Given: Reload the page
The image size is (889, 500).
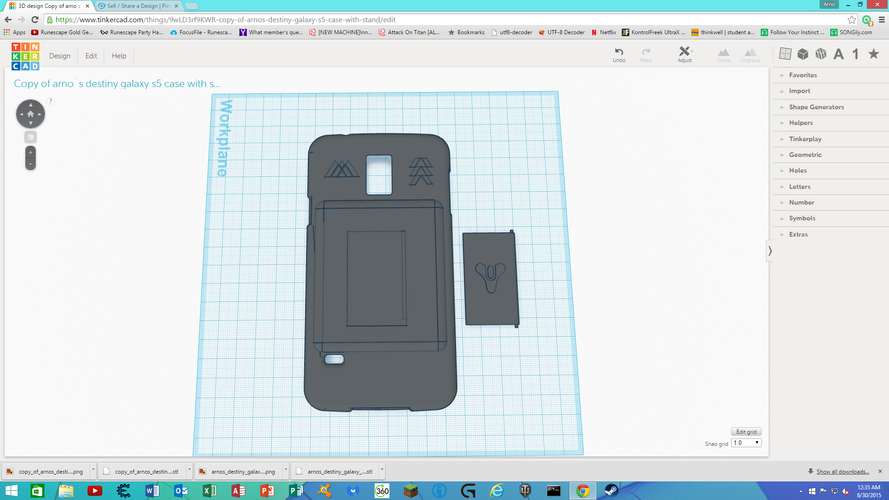Looking at the screenshot, I should (x=35, y=20).
